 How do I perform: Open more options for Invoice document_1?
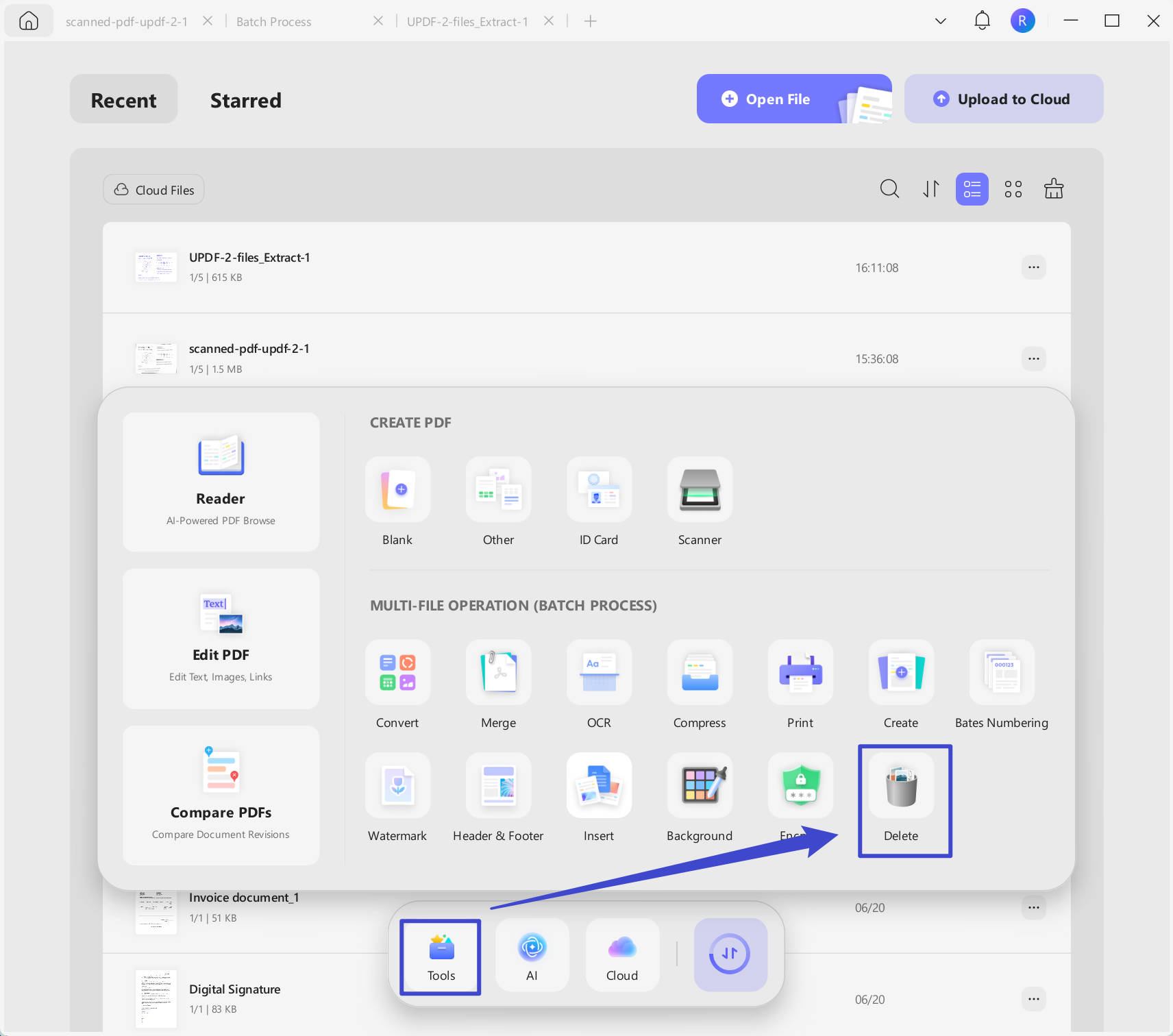point(1033,907)
